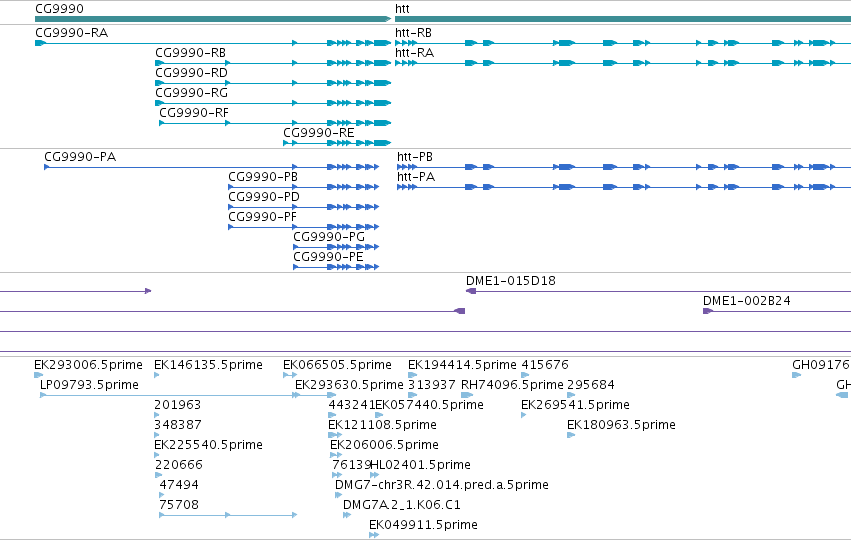Select the RH74096.5prime label
The width and height of the screenshot is (851, 540).
[x=512, y=385]
